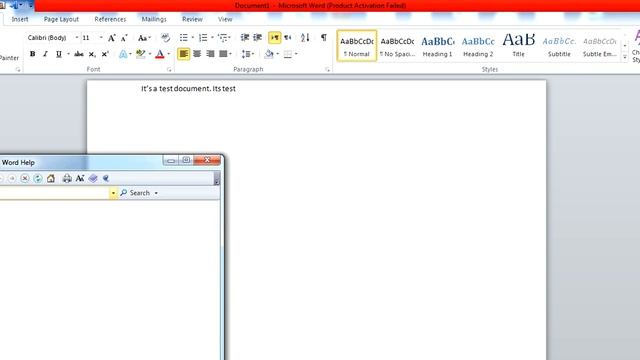This screenshot has height=360, width=640.
Task: Open the Calibri (Body) font name dropdown
Action: point(76,38)
